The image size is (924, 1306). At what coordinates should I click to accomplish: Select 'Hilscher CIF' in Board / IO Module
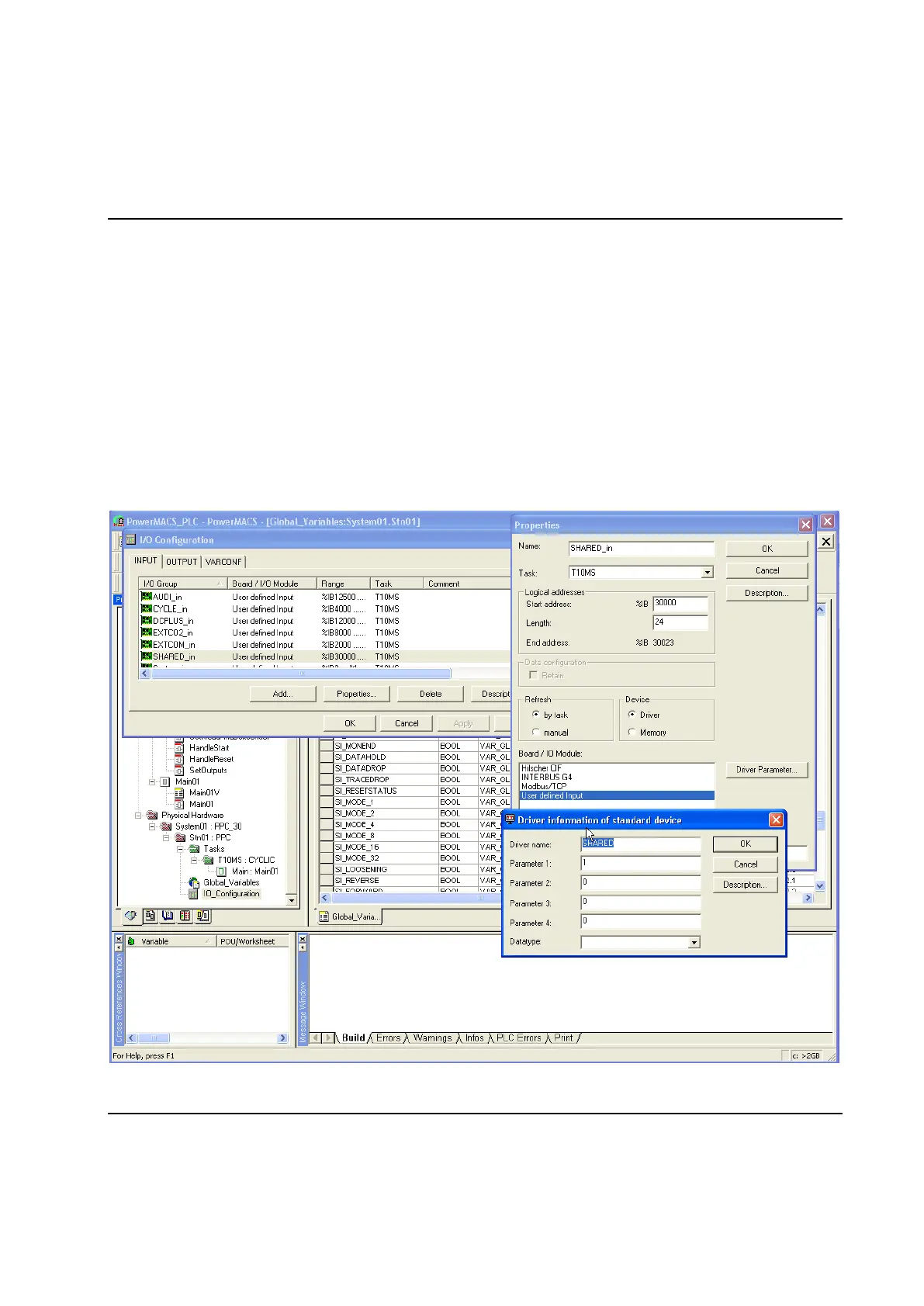617,767
